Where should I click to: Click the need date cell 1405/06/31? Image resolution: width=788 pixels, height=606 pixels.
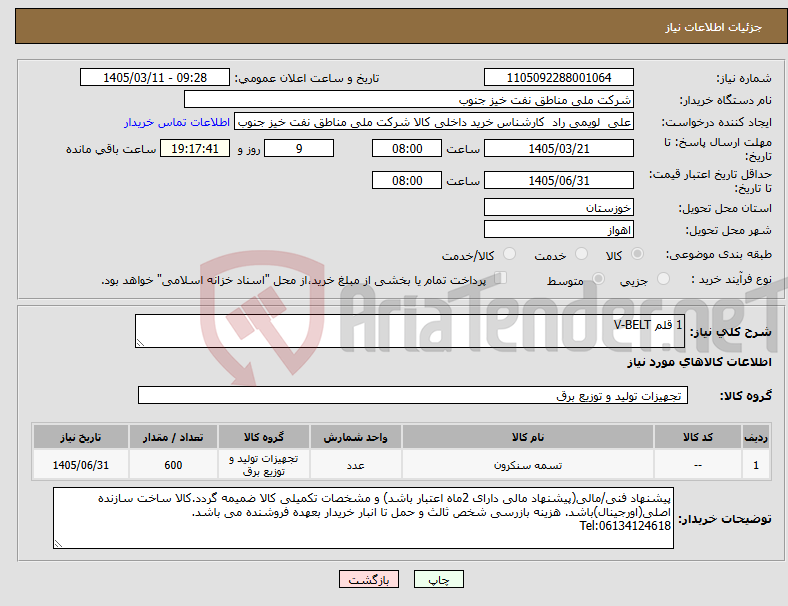(x=80, y=465)
